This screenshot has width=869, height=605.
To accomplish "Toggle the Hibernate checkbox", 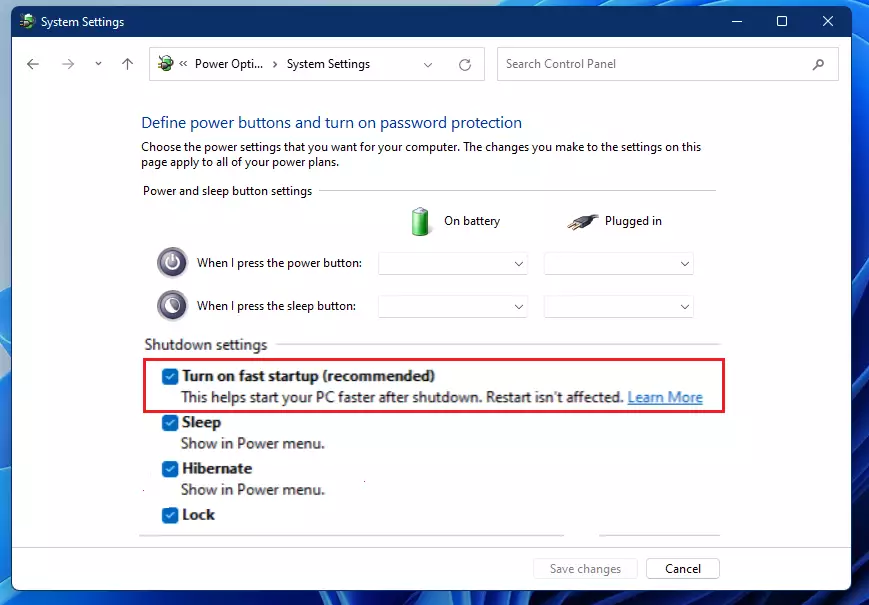I will (x=170, y=469).
